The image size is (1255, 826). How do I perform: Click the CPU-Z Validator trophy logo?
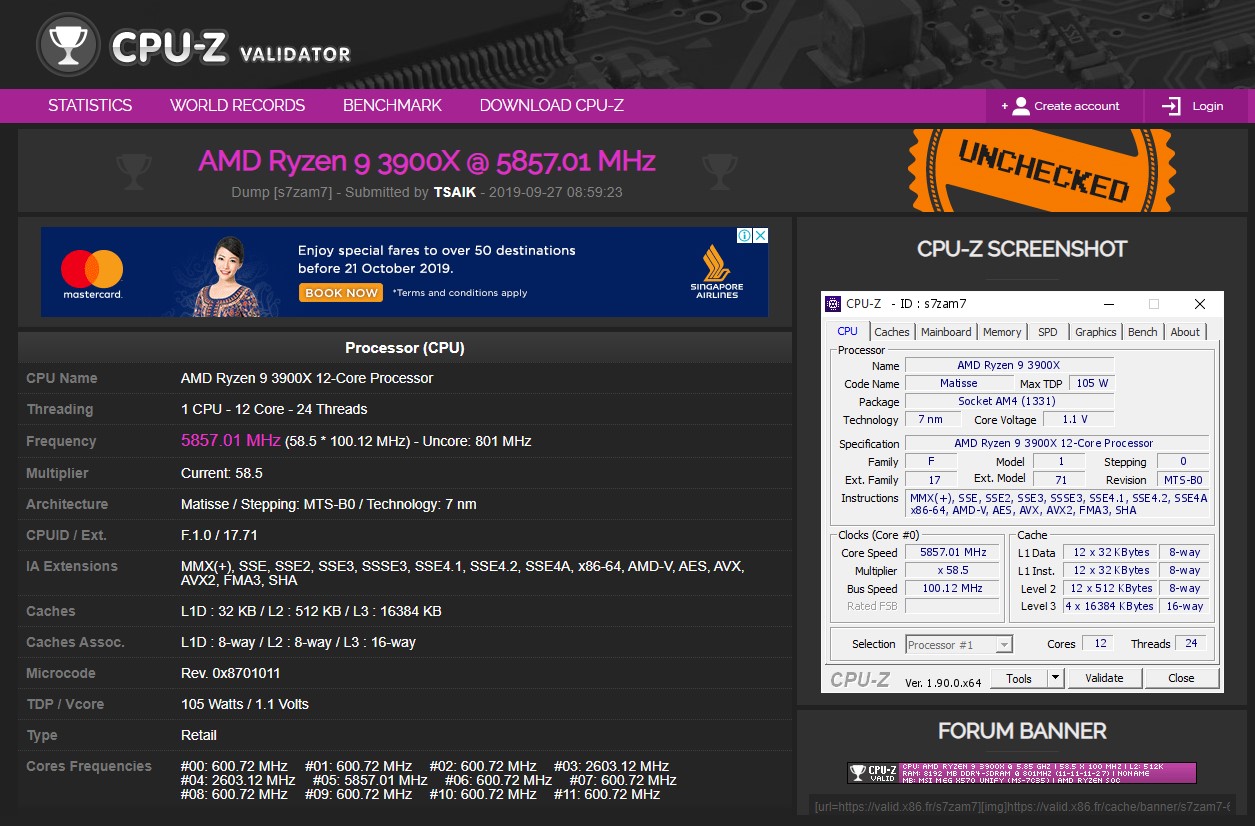tap(67, 44)
